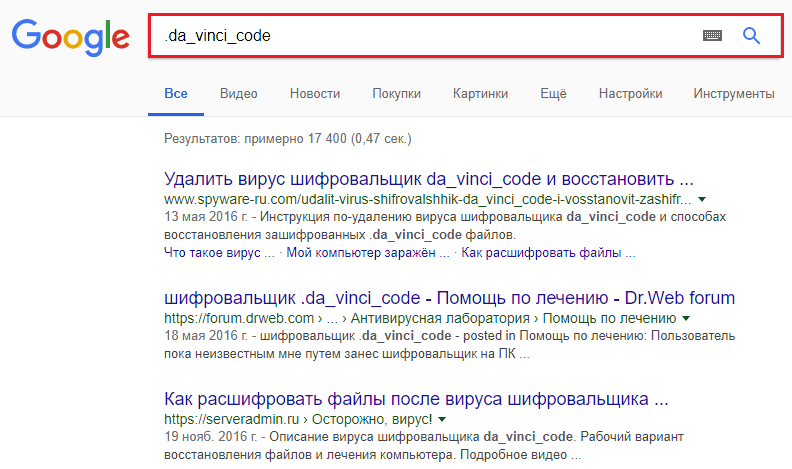Go to the Картинки tab

[480, 94]
